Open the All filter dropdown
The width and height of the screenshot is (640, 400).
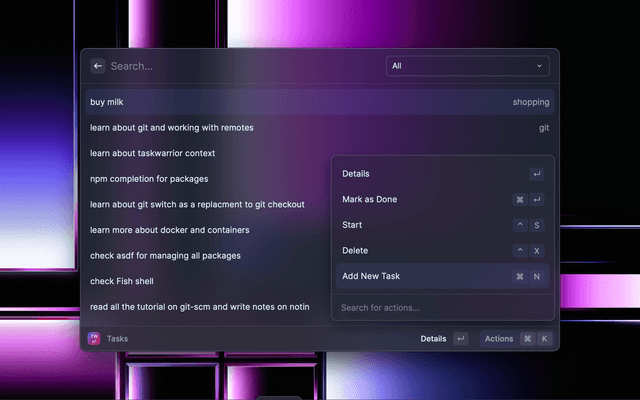[467, 66]
